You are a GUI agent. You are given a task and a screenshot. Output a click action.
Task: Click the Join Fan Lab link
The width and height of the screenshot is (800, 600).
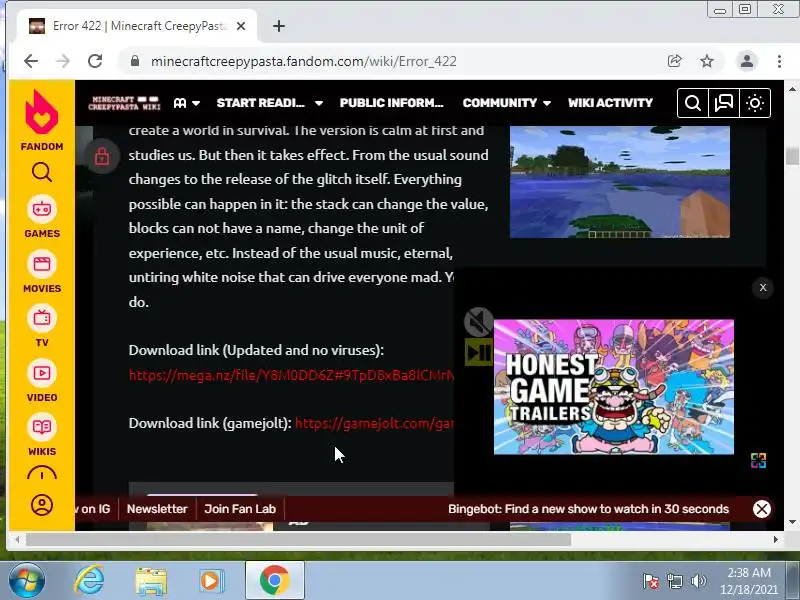pyautogui.click(x=240, y=509)
